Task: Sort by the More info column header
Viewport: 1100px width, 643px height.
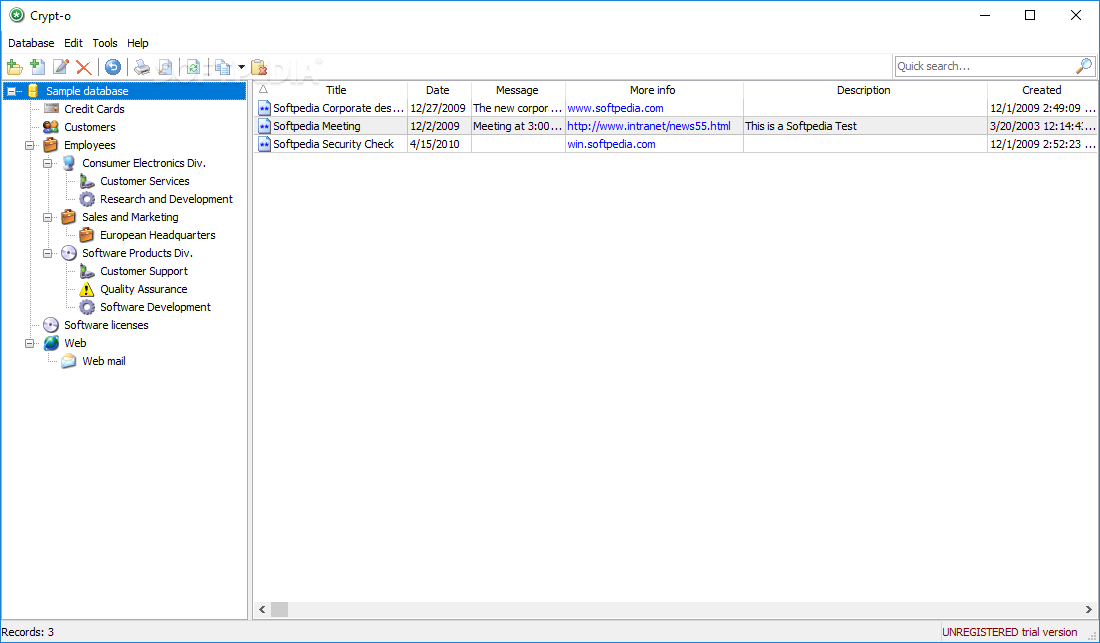Action: tap(652, 90)
